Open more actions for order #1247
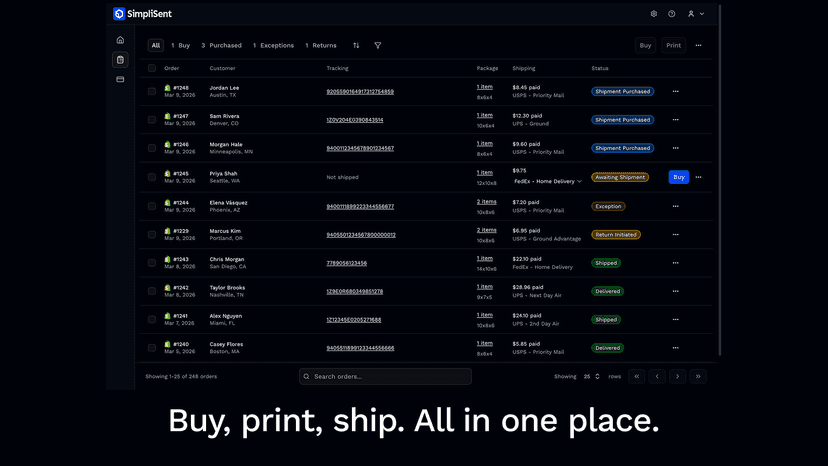 pyautogui.click(x=675, y=120)
